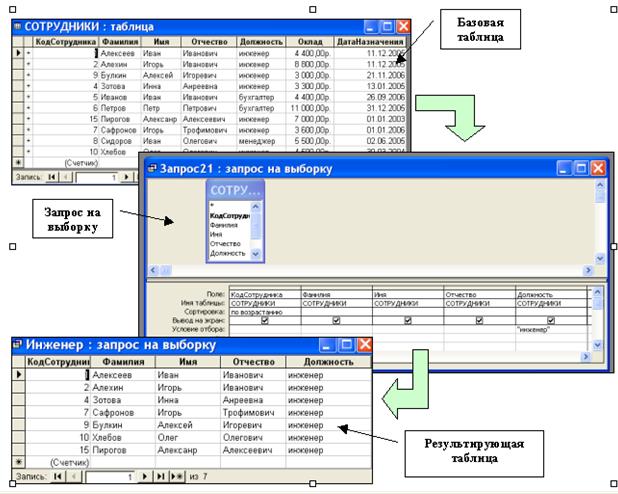Select Должность in the query field list
The image size is (618, 494).
point(229,253)
